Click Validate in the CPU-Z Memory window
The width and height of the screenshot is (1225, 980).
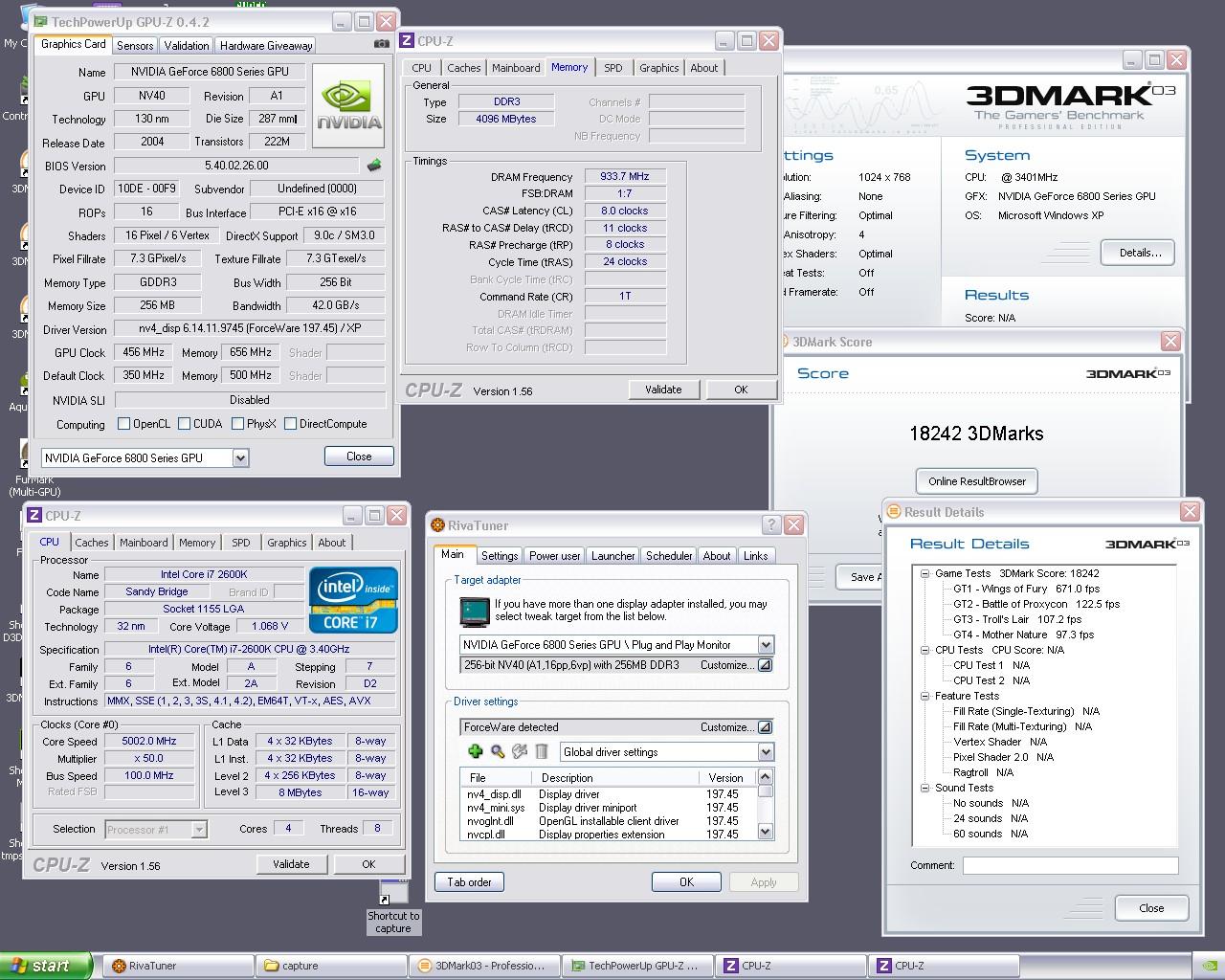pyautogui.click(x=663, y=390)
